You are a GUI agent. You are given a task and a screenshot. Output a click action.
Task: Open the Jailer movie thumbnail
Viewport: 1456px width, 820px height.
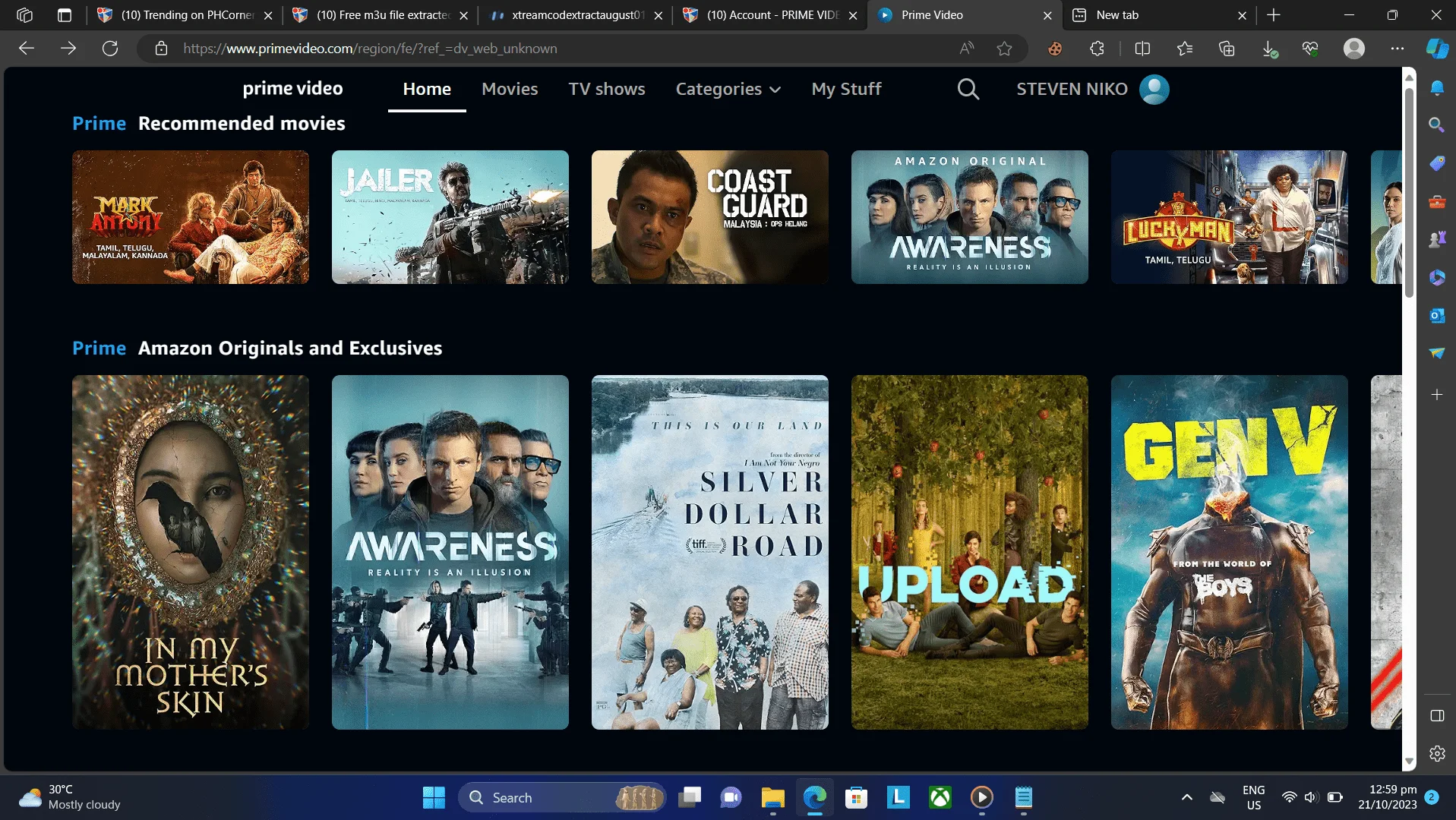pos(450,217)
